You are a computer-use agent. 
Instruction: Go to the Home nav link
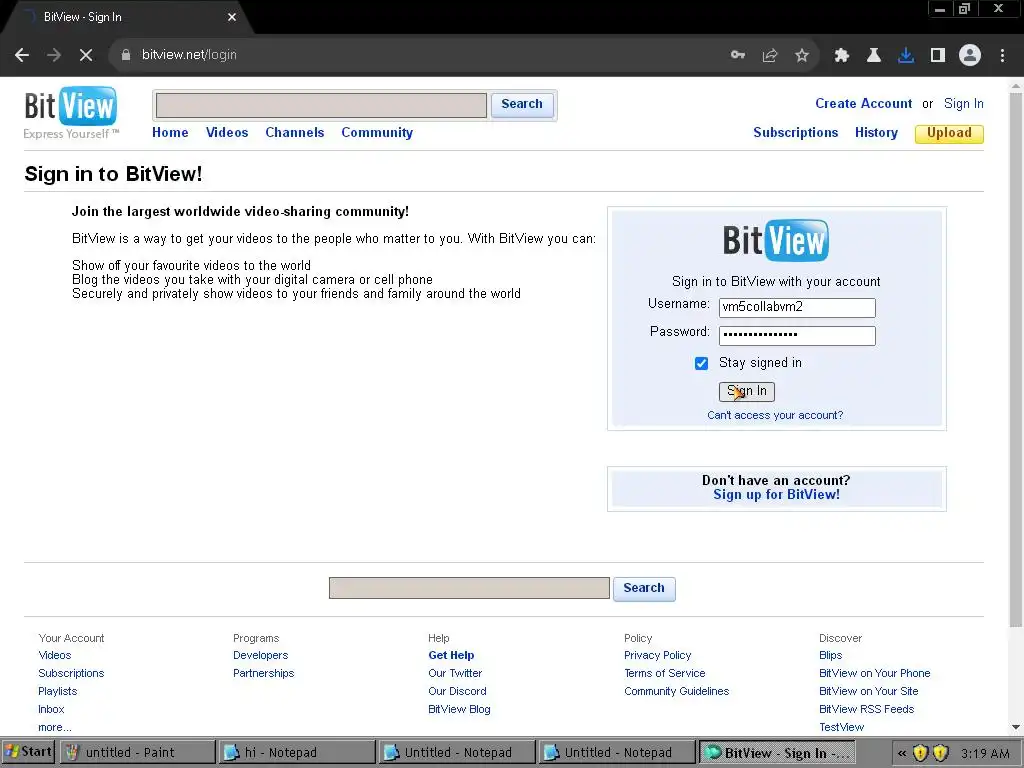[x=170, y=133]
